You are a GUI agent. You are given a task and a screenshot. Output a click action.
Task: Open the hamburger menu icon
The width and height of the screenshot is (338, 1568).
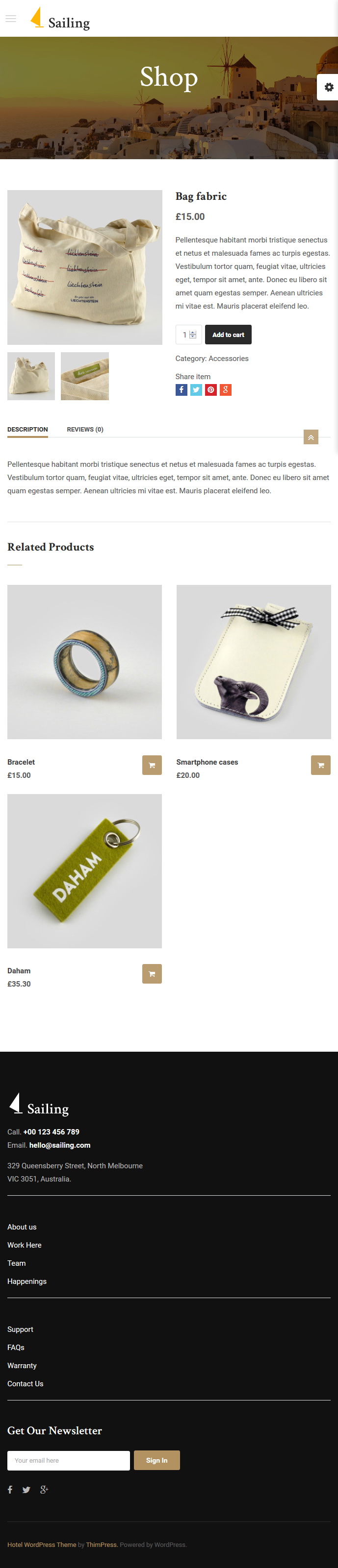(x=10, y=19)
